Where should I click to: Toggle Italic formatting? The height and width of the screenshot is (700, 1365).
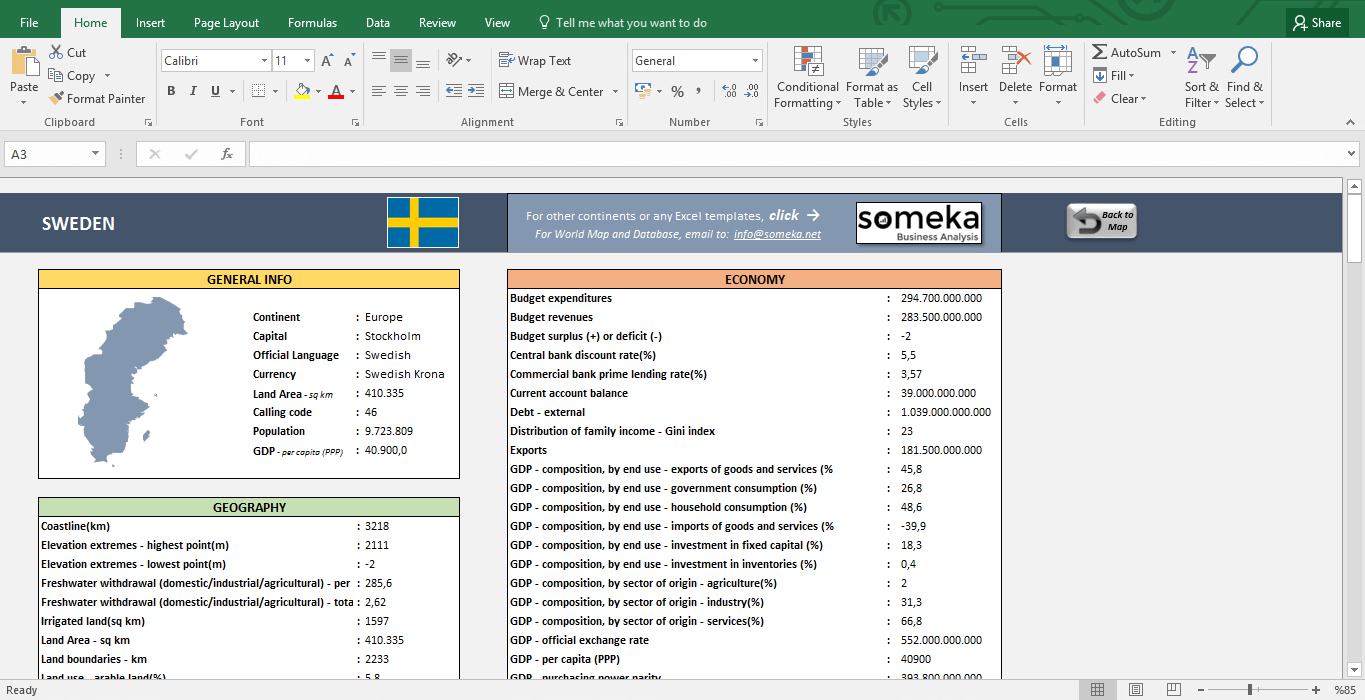[193, 91]
